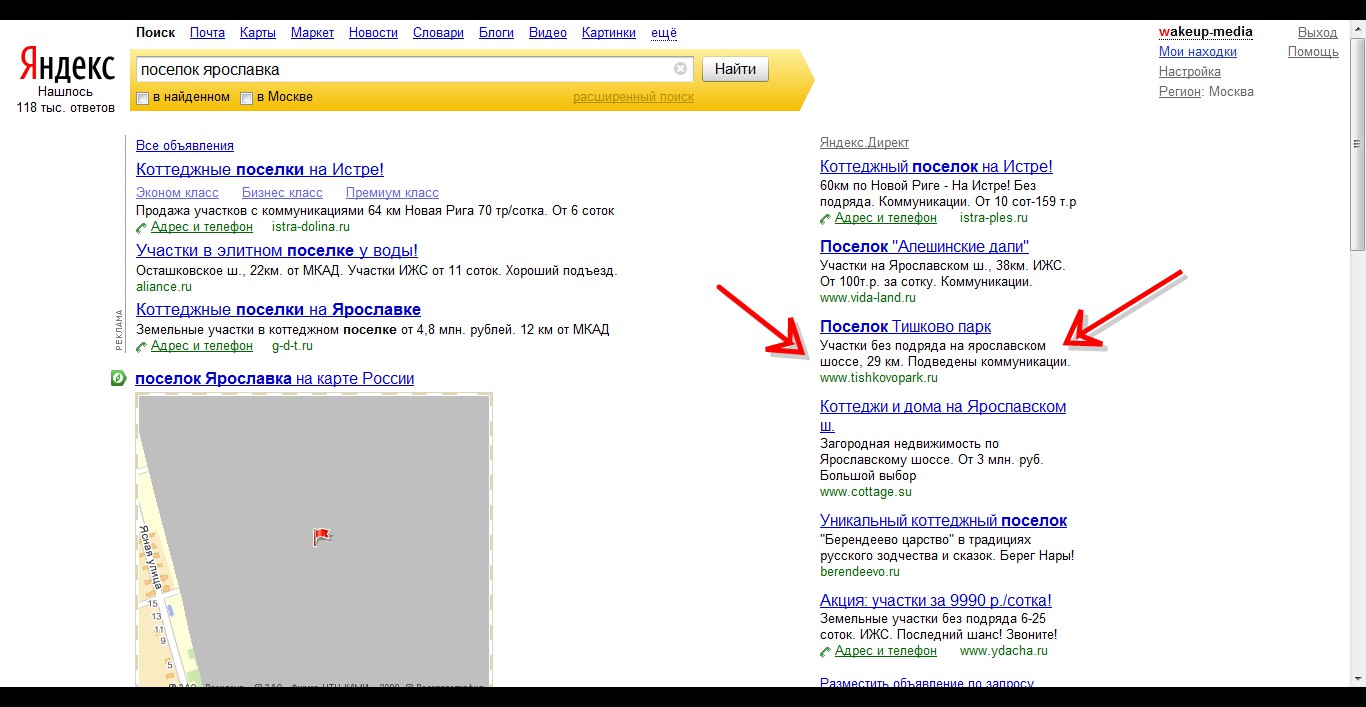This screenshot has width=1366, height=707.
Task: Open the 'Коттеджный поселок на Истре!' Direct ad
Action: click(936, 166)
